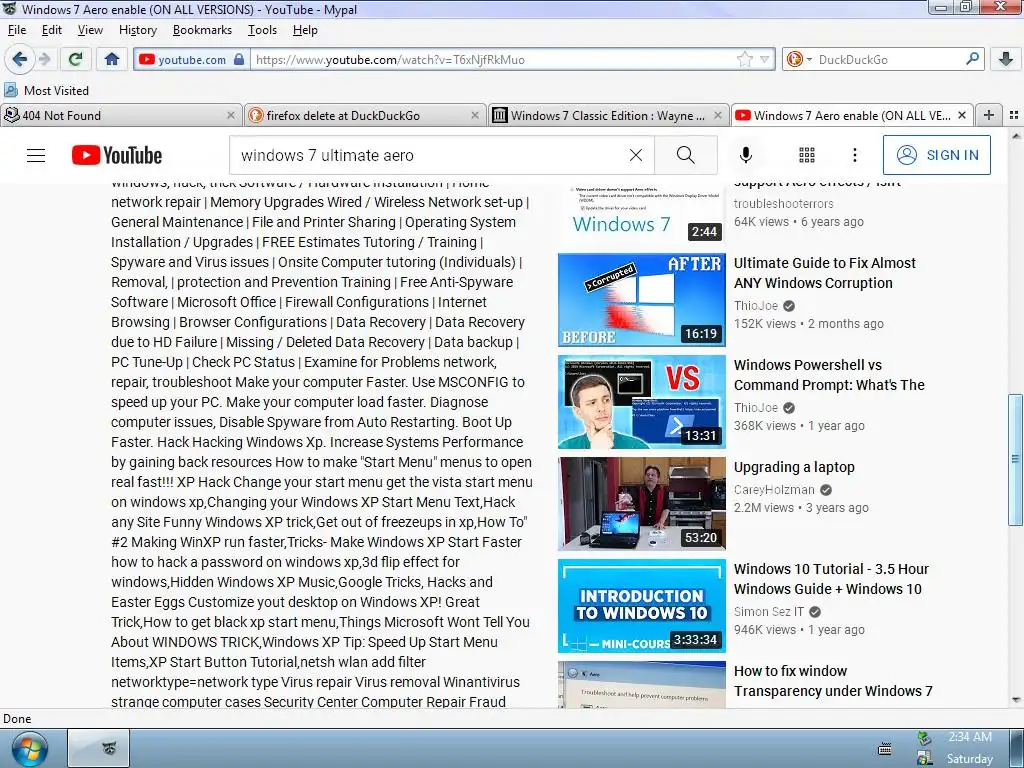Open Windows 10 Tutorial 3.5 Hour title
Screen dimensions: 1024x768
(831, 579)
